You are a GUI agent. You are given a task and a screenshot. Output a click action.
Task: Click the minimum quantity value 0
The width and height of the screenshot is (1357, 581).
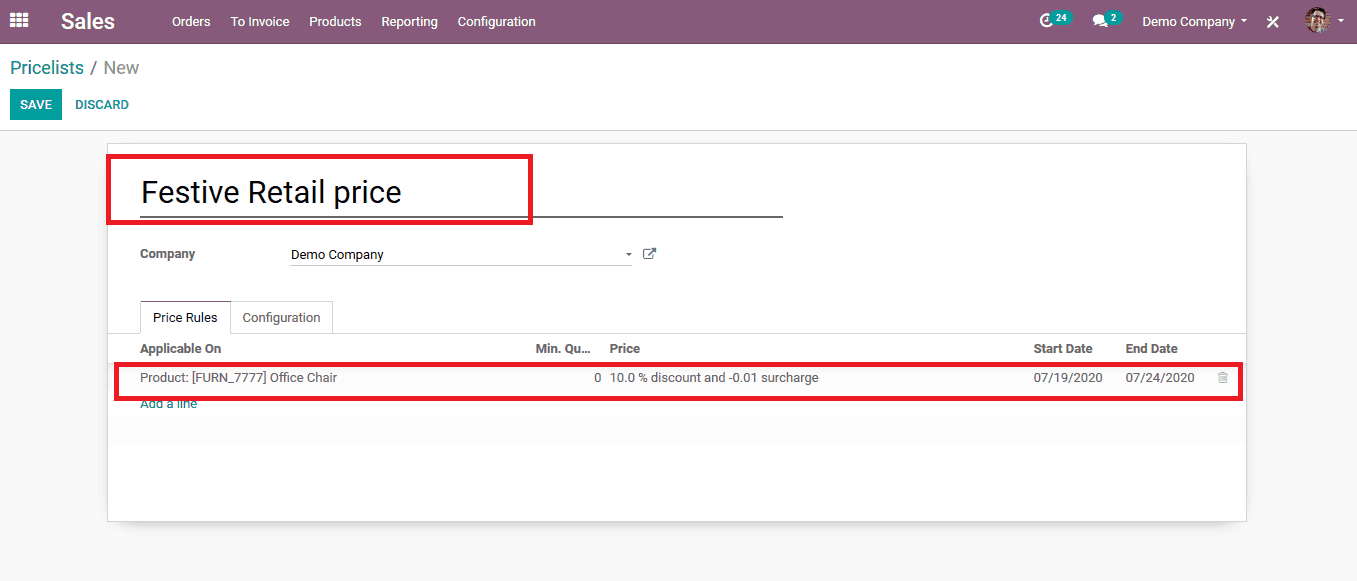click(598, 378)
